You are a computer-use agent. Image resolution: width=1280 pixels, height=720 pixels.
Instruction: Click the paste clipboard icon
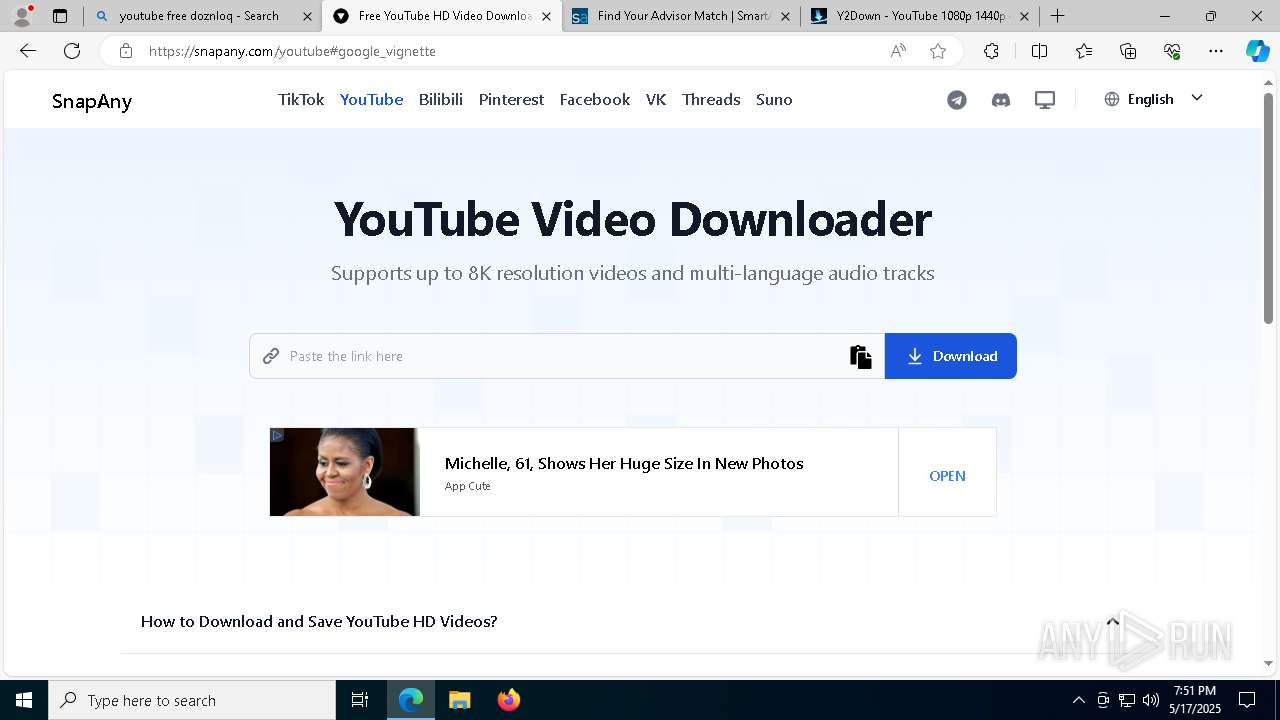(x=861, y=357)
